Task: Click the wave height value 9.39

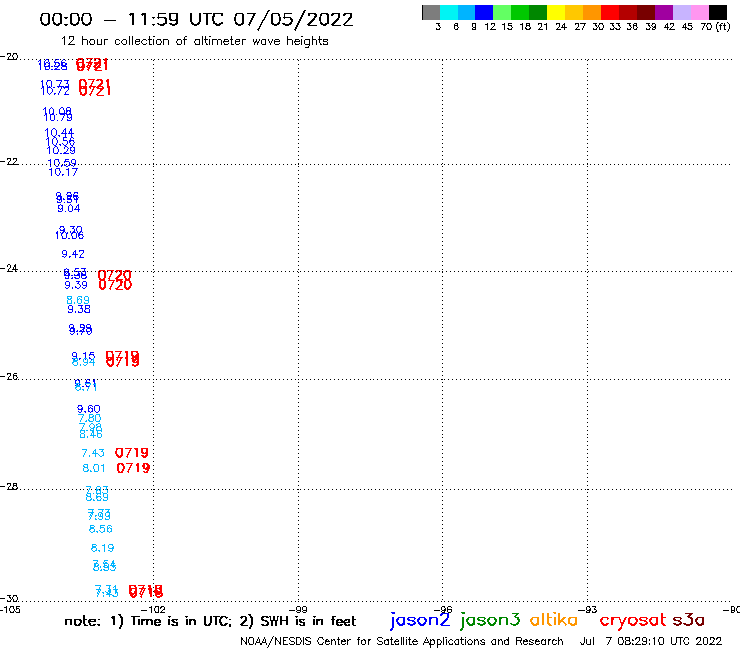Action: [76, 285]
